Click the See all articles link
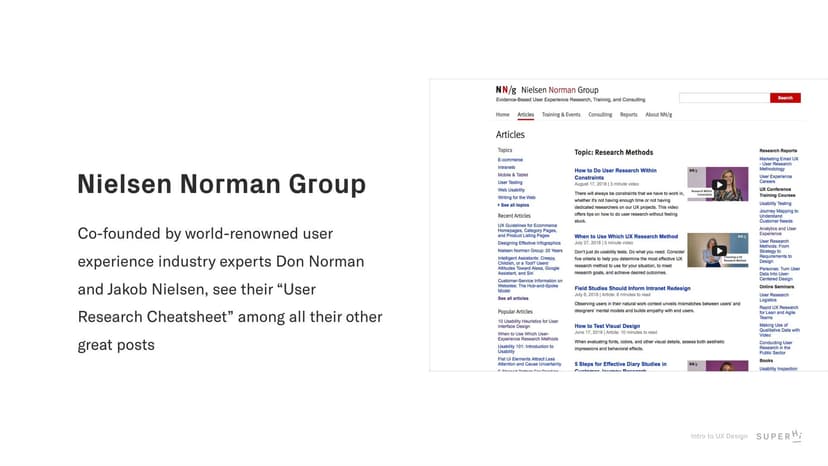Viewport: 828px width, 466px height. 513,298
